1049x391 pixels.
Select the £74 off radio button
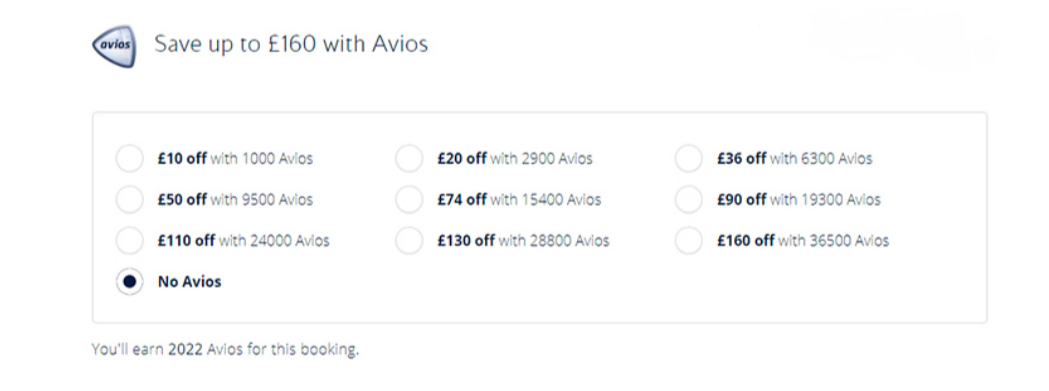[x=409, y=200]
